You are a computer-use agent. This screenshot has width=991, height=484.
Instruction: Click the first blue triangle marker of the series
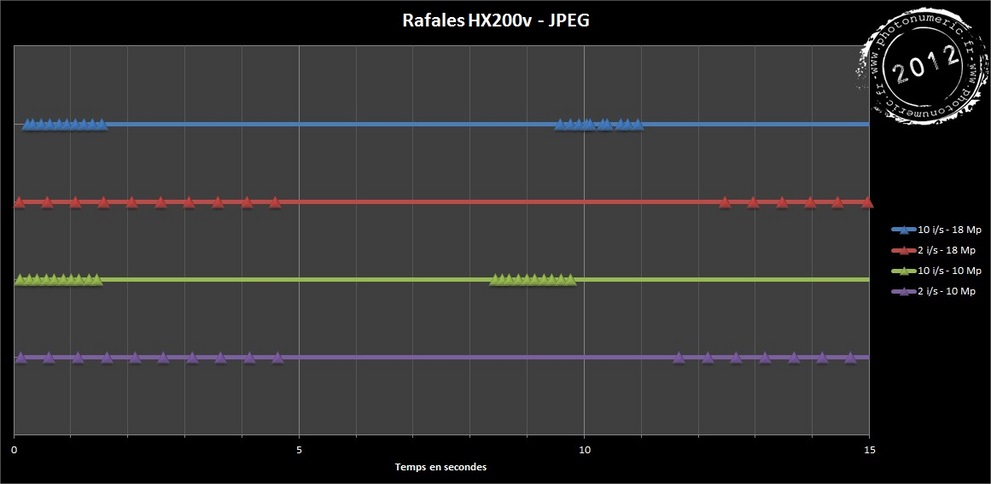pos(27,124)
